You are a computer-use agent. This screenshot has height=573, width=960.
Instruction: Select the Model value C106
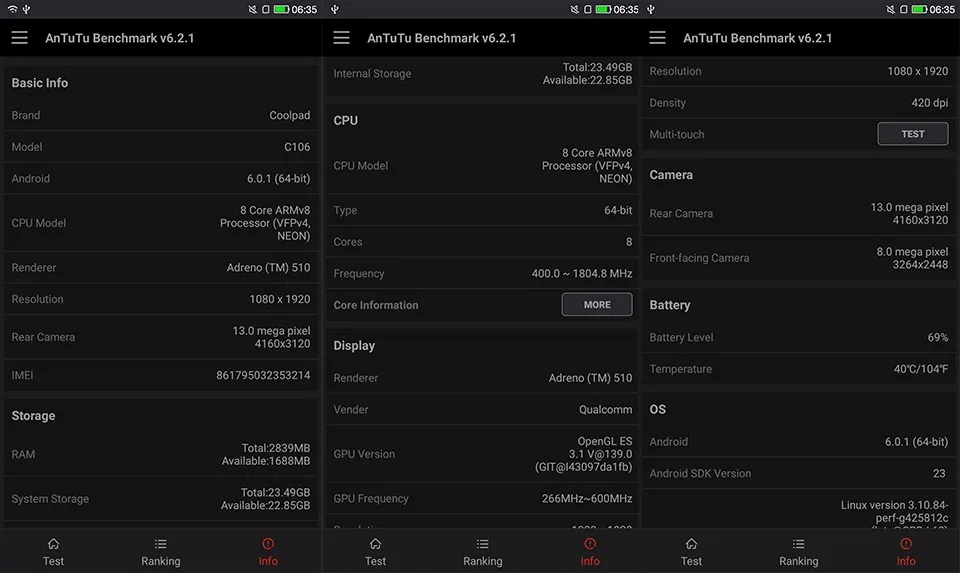point(297,147)
